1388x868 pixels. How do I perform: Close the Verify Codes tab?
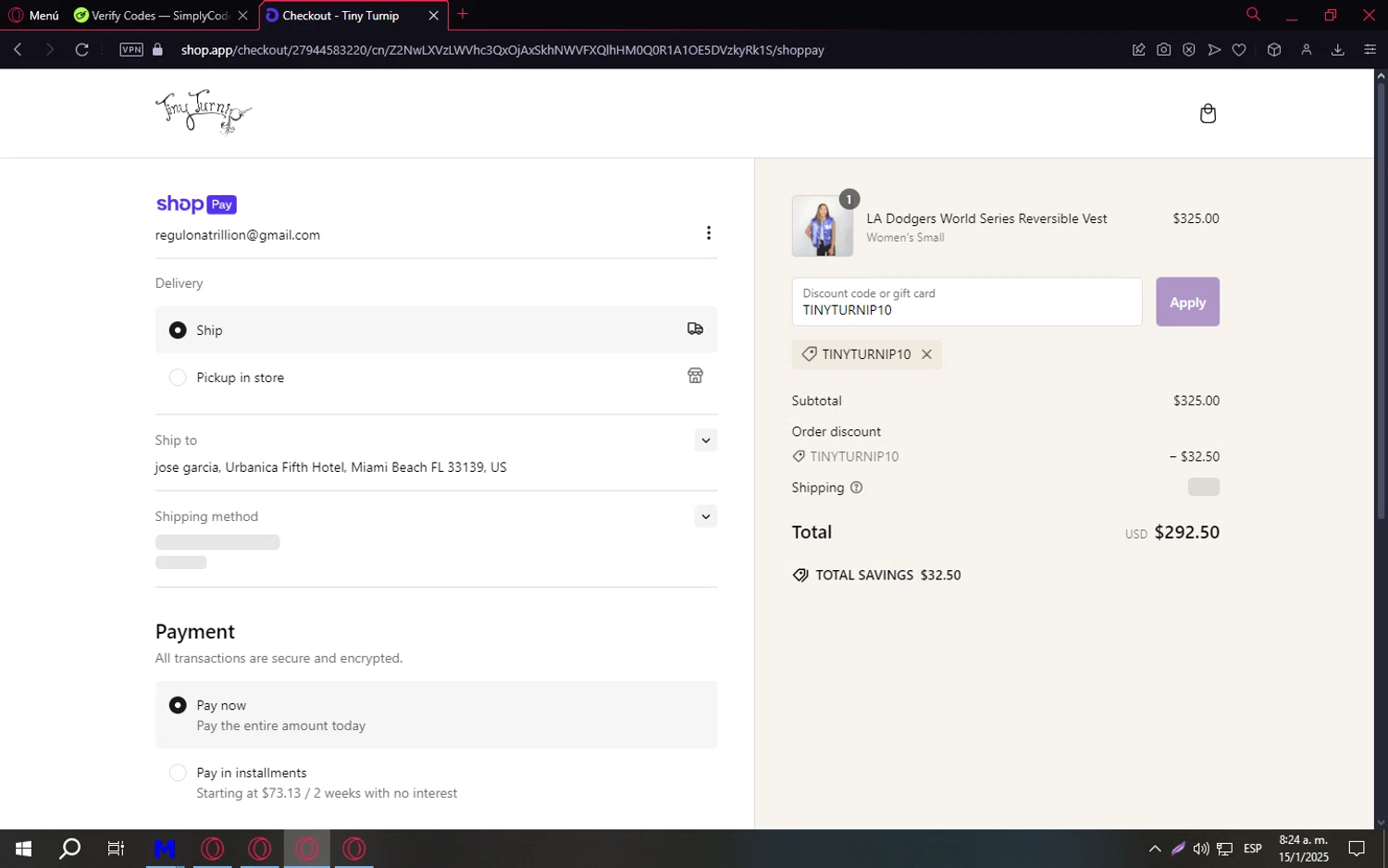coord(242,16)
